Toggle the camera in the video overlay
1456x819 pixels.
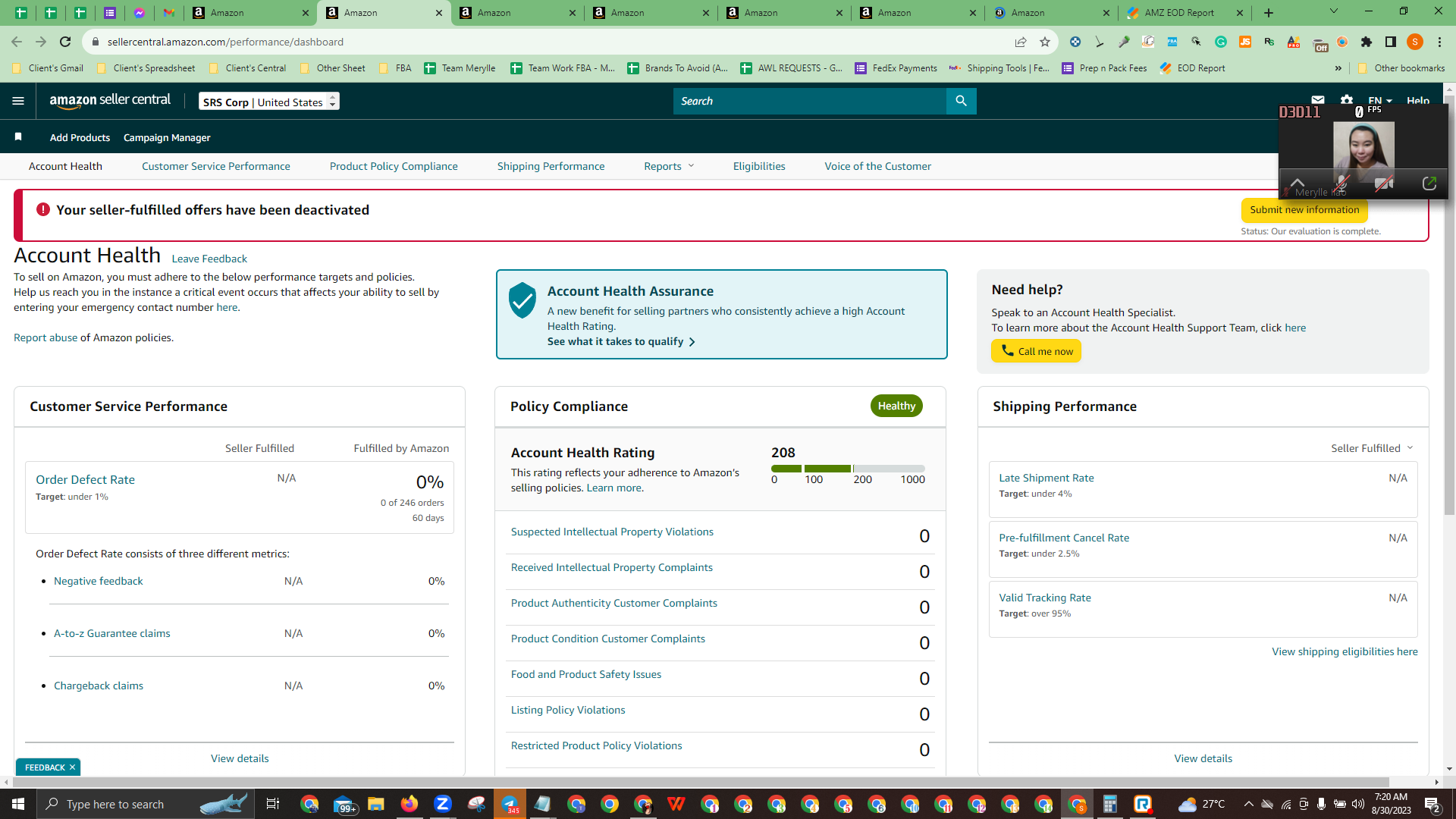1384,184
